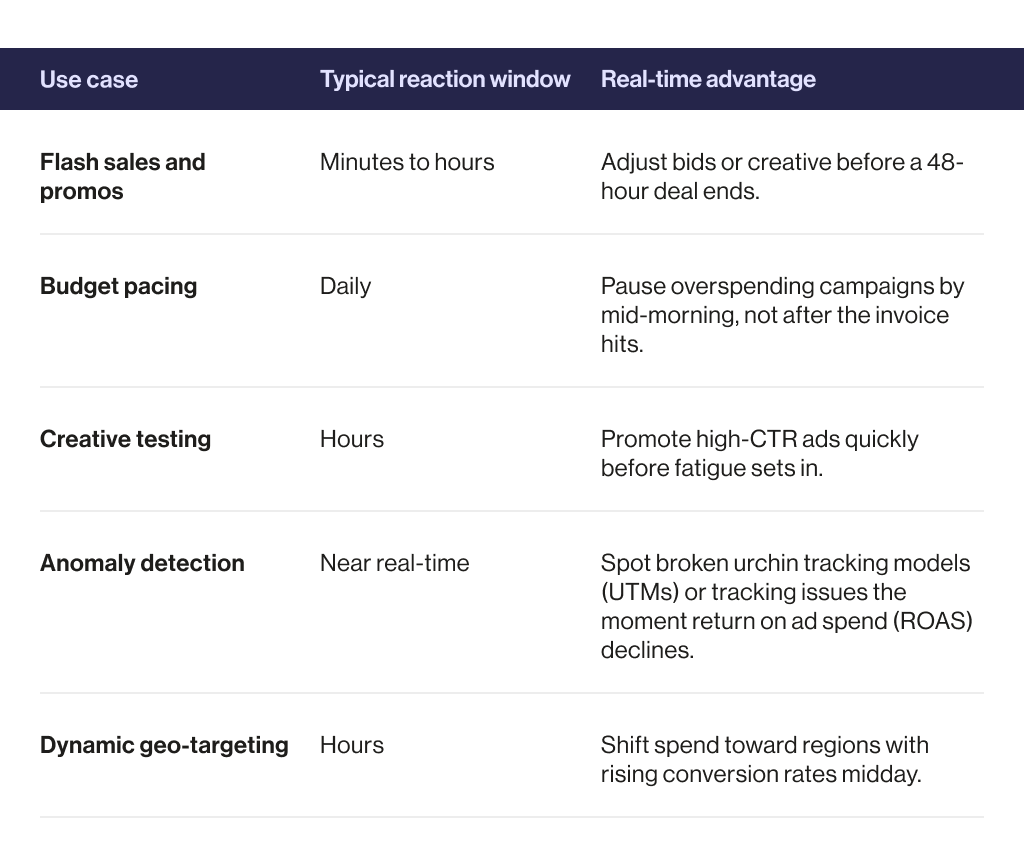Click the "(UTMs)" abbreviation text
1024x865 pixels.
[x=639, y=592]
